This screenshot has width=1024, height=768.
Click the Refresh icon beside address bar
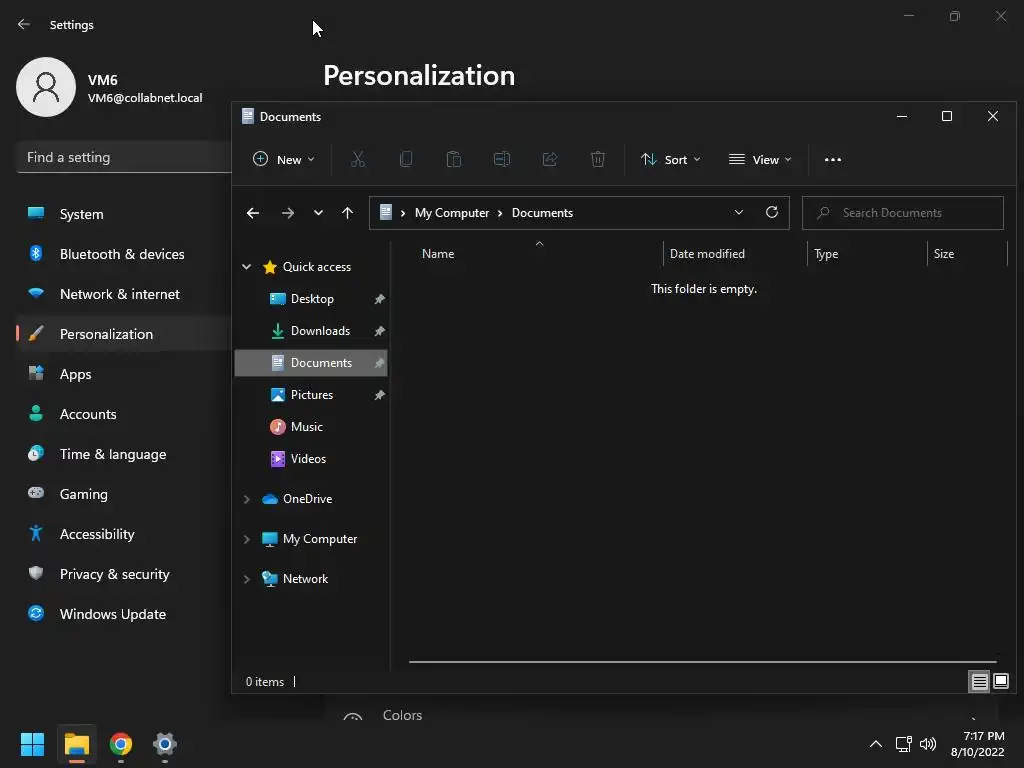tap(772, 212)
